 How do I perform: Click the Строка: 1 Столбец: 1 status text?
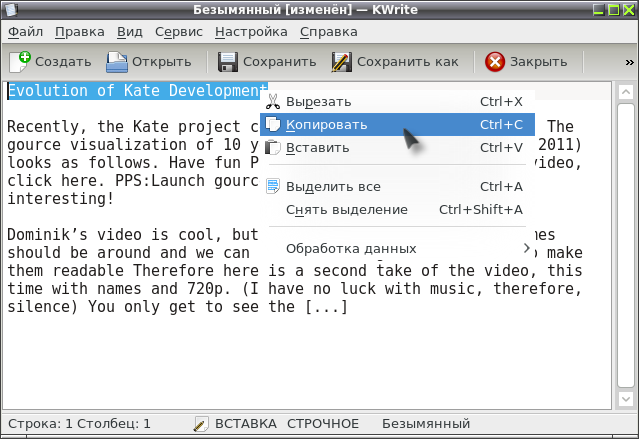coord(79,424)
